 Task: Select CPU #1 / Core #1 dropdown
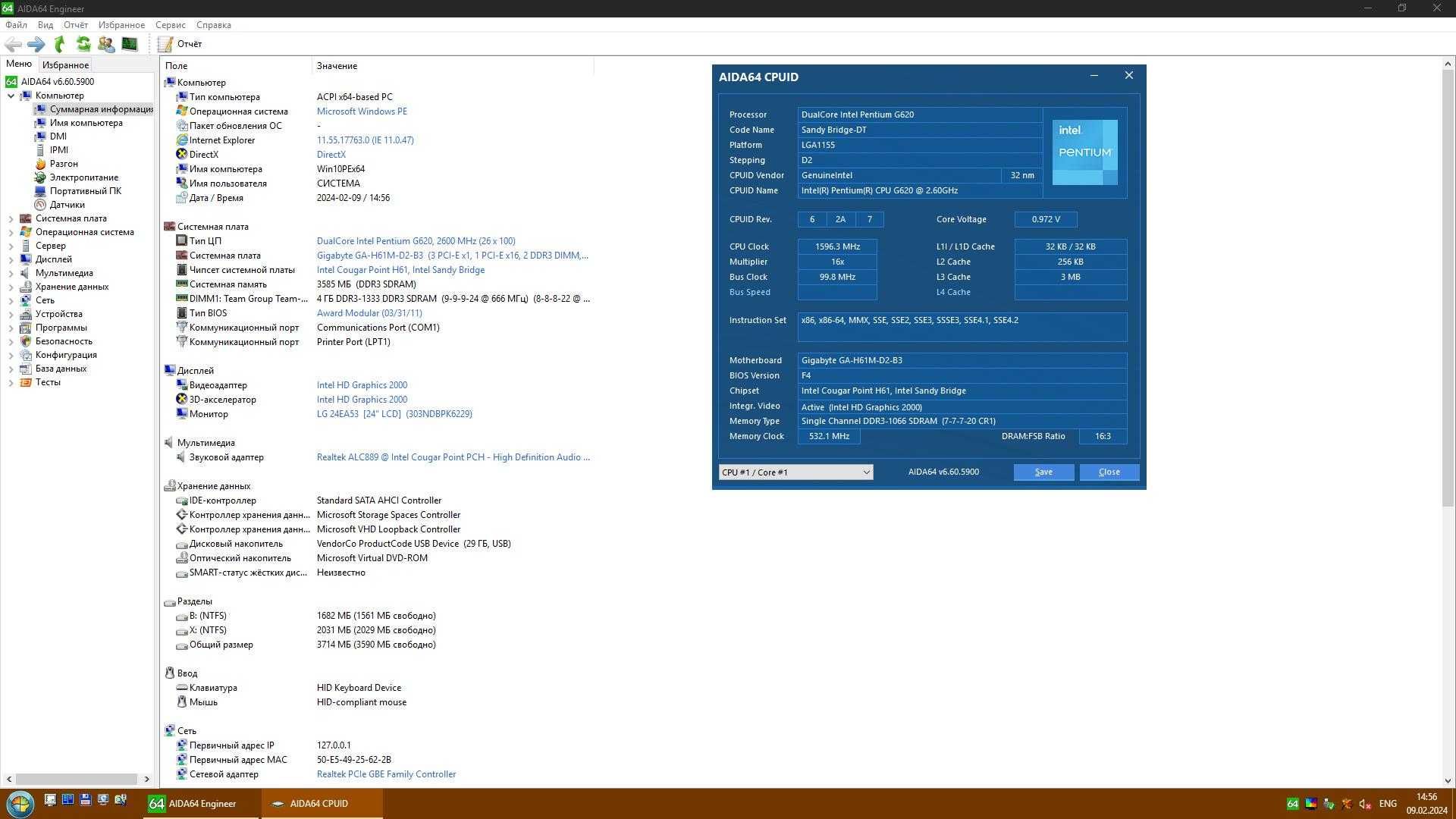point(795,472)
